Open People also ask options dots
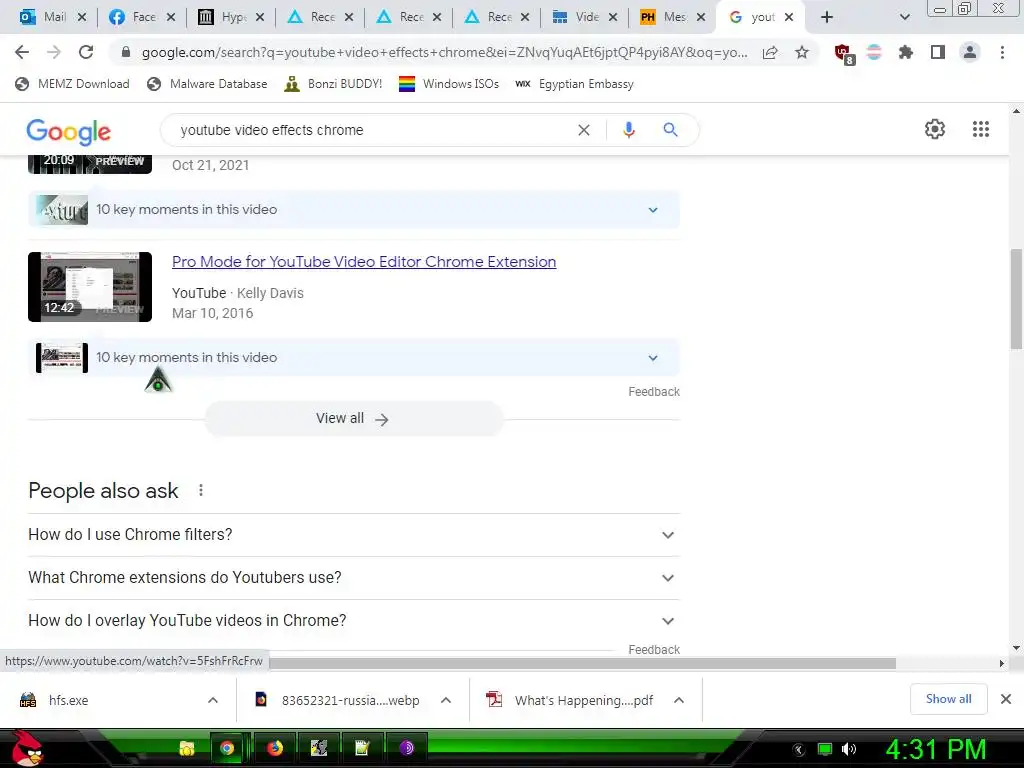1024x768 pixels. [x=201, y=490]
